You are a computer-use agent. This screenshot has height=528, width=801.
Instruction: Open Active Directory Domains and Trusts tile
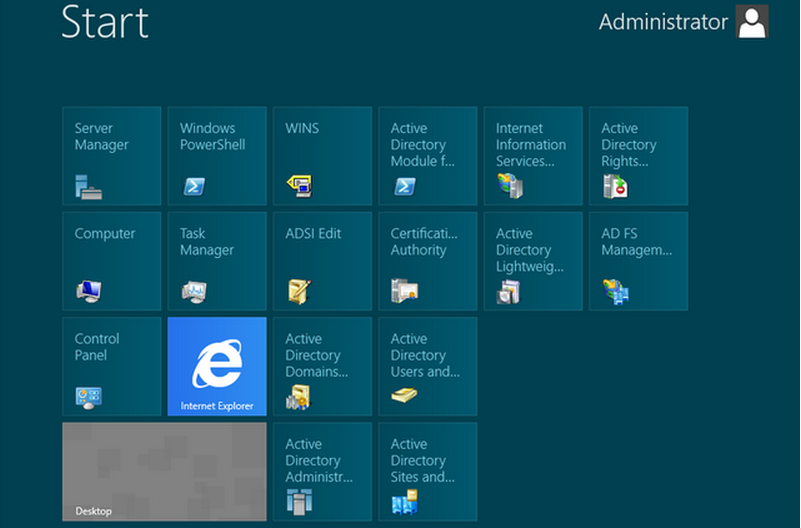(x=322, y=366)
